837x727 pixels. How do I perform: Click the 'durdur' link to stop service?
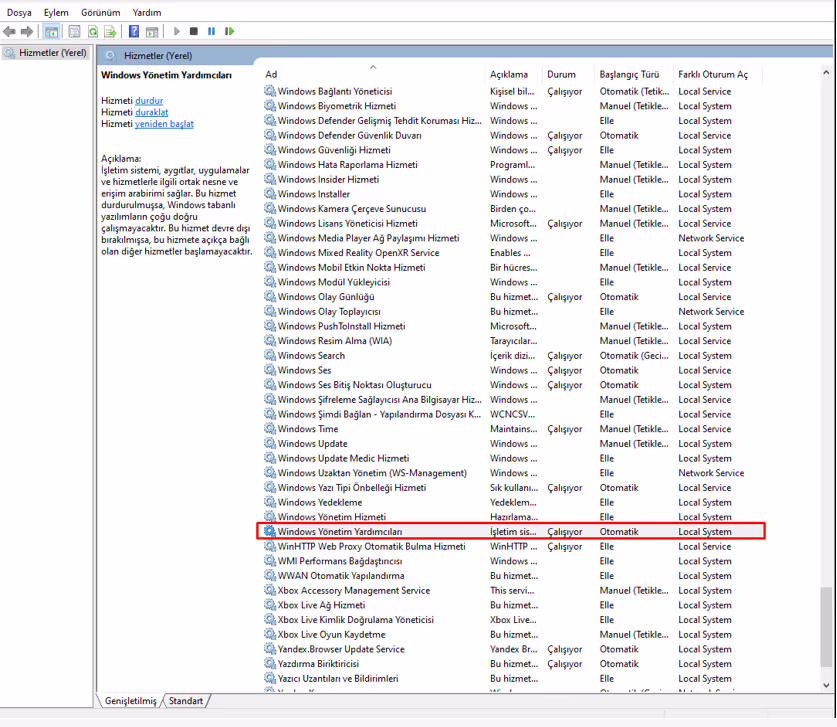coord(149,101)
